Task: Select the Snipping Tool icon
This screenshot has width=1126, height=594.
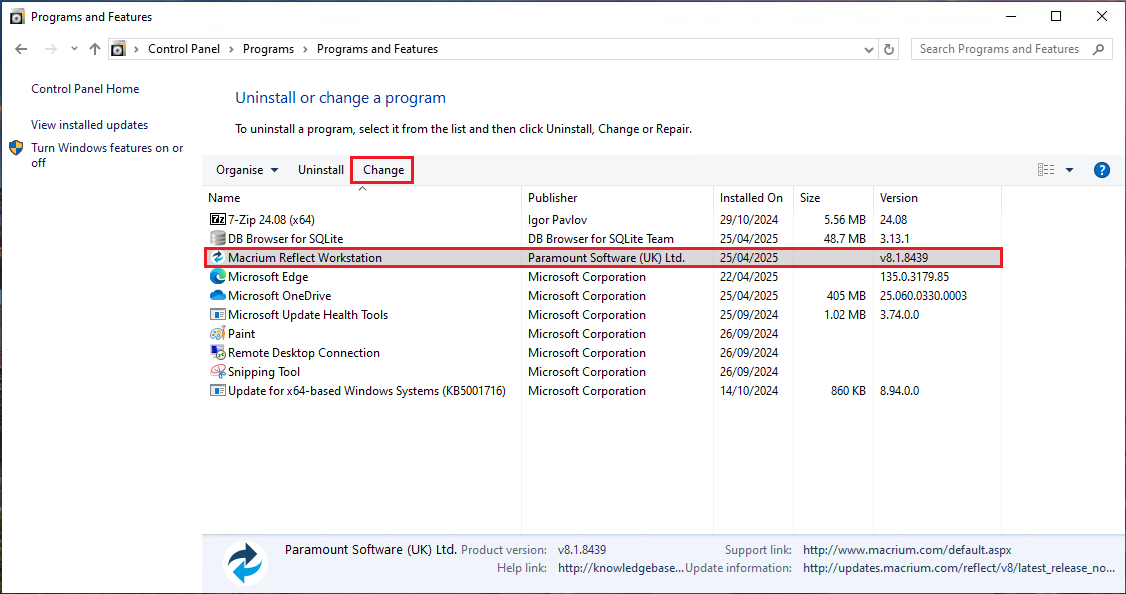Action: pos(217,372)
